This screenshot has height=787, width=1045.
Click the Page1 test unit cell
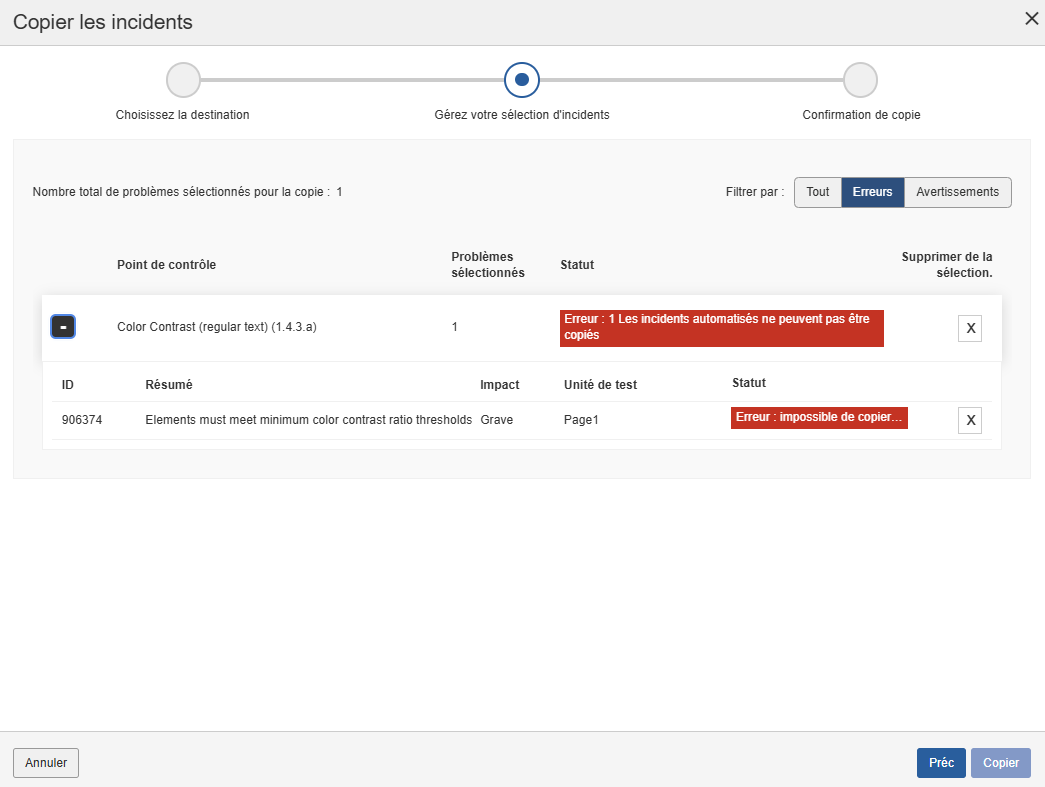click(581, 420)
